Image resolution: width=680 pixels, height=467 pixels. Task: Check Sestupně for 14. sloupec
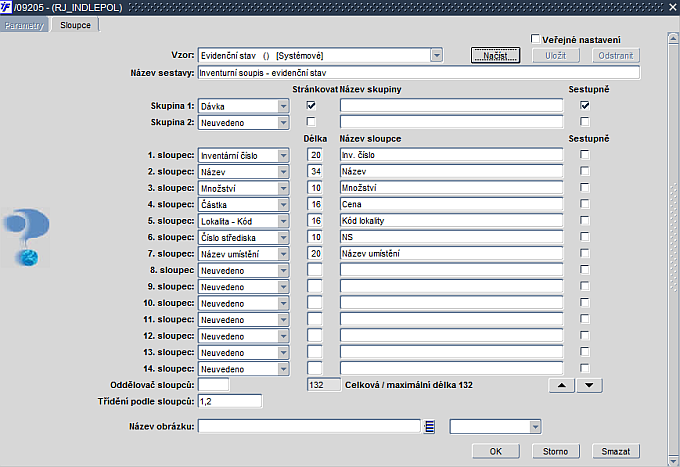(x=585, y=369)
